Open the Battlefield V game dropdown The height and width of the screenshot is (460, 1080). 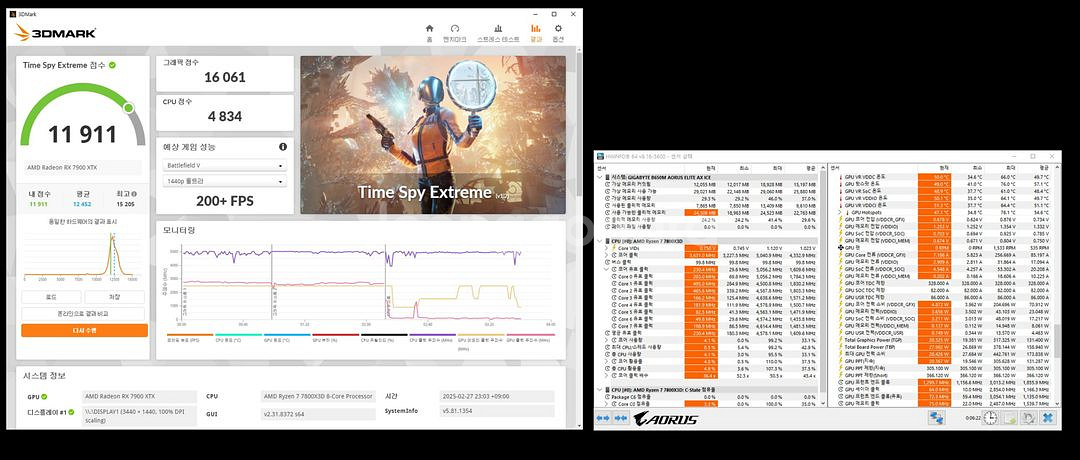225,166
